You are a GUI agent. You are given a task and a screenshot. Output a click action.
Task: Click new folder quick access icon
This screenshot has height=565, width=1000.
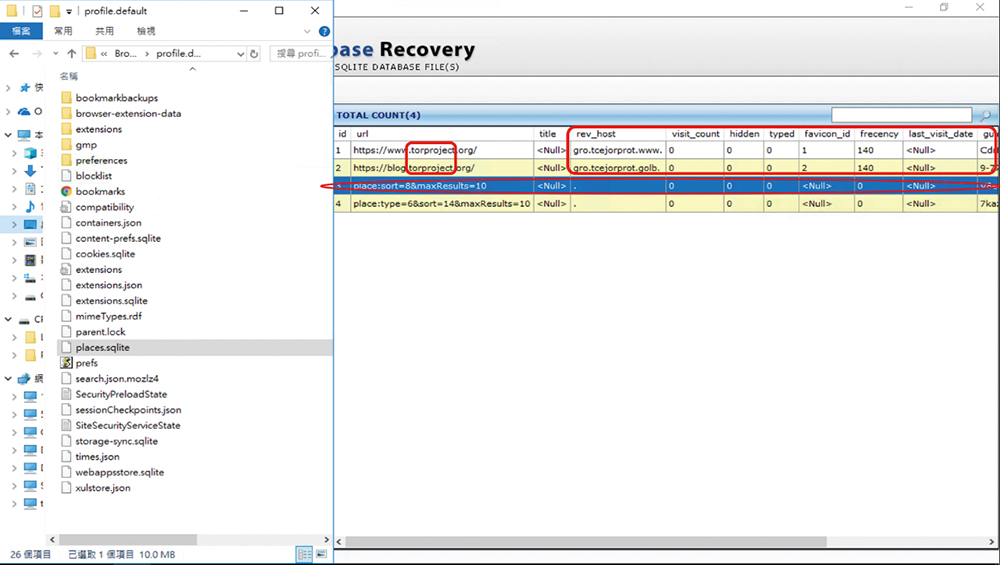[x=55, y=11]
